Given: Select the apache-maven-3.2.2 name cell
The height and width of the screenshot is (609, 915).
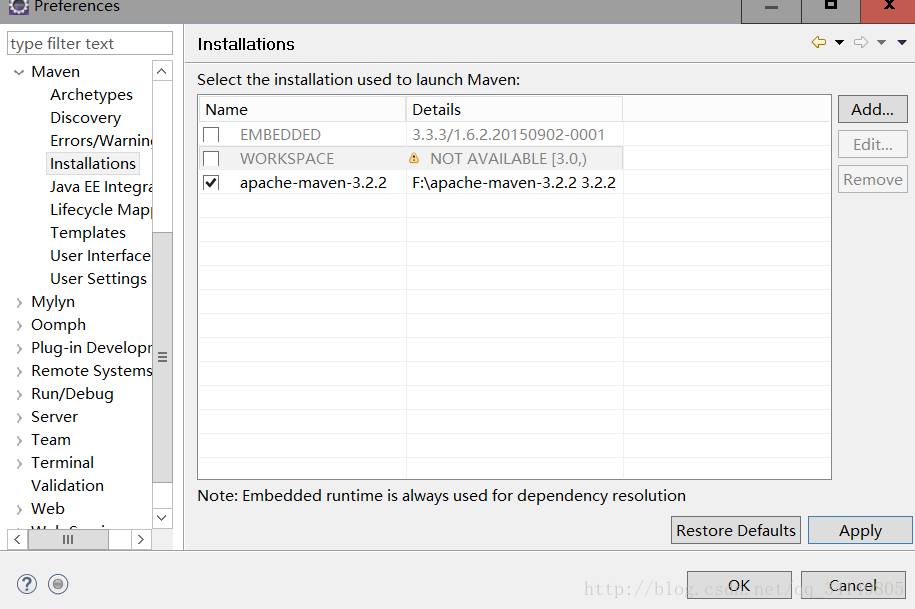Looking at the screenshot, I should (313, 183).
